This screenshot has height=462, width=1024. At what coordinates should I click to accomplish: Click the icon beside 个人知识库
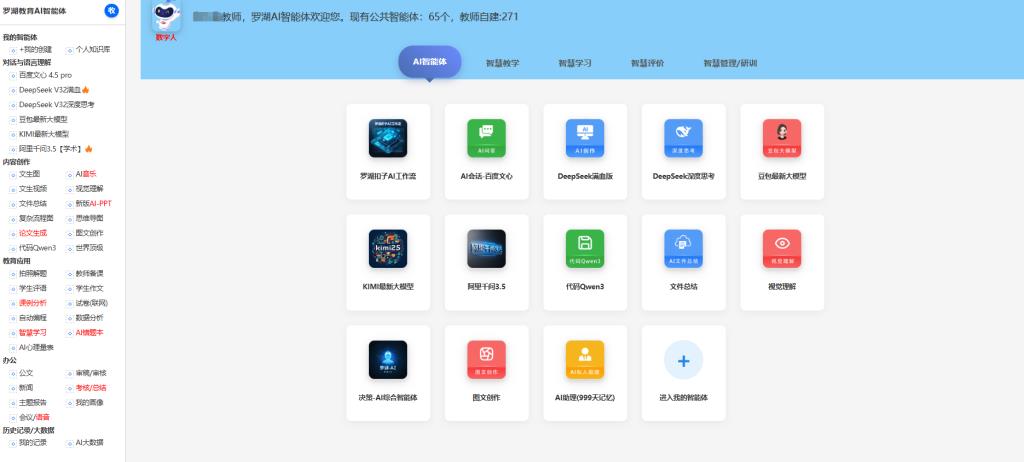coord(69,50)
